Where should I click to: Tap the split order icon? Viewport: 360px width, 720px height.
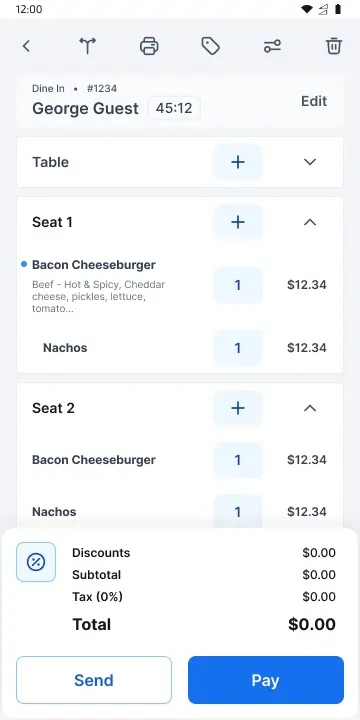(87, 46)
